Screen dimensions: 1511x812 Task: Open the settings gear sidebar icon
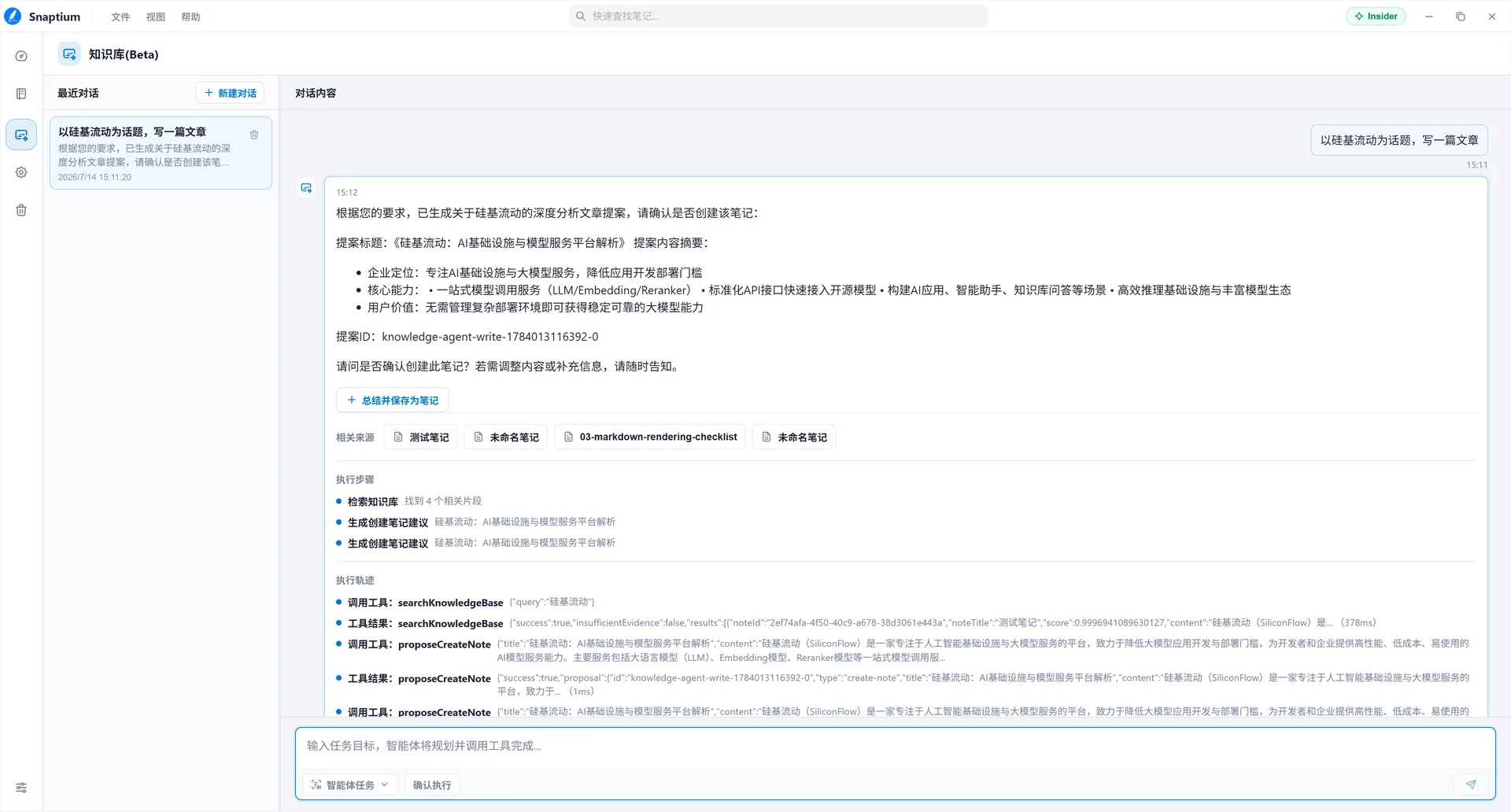tap(21, 172)
